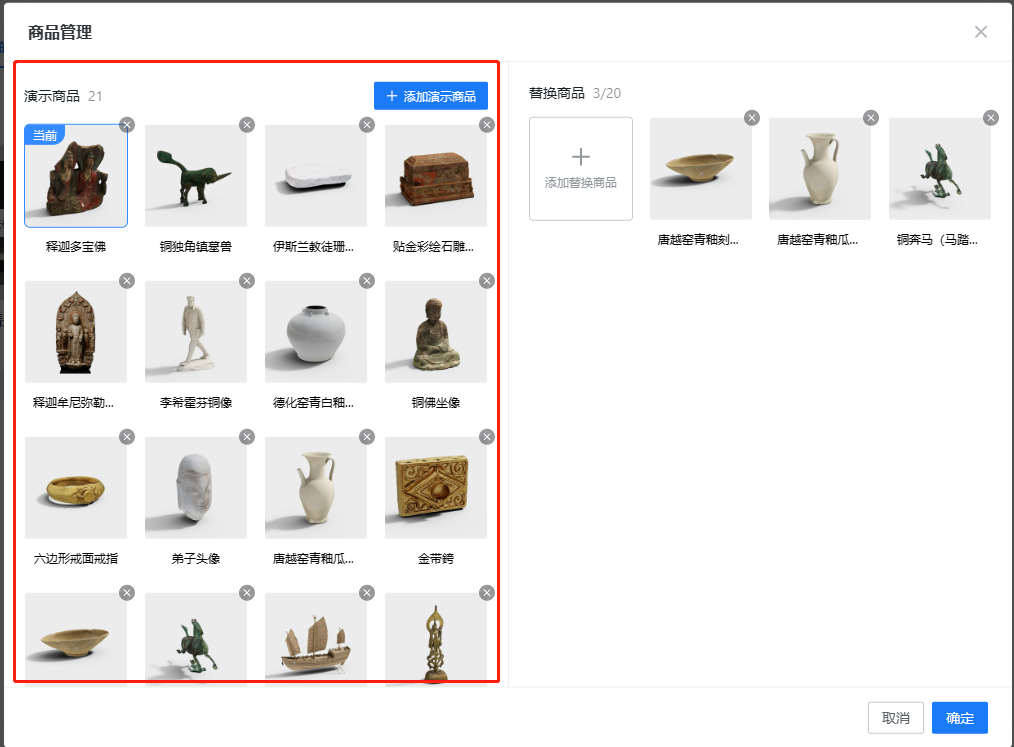Close the 商品管理 dialog
The width and height of the screenshot is (1014, 747).
(981, 32)
